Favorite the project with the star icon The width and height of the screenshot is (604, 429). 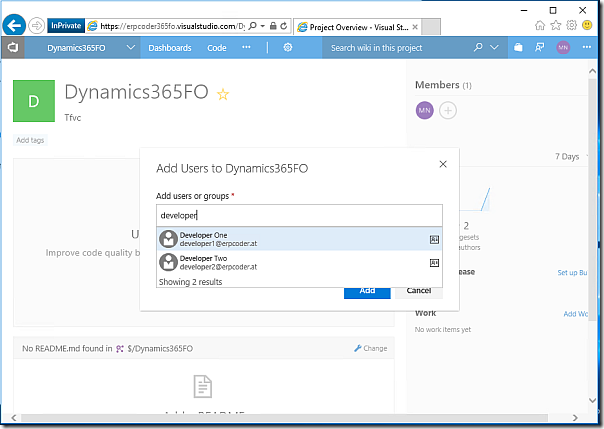[x=223, y=94]
